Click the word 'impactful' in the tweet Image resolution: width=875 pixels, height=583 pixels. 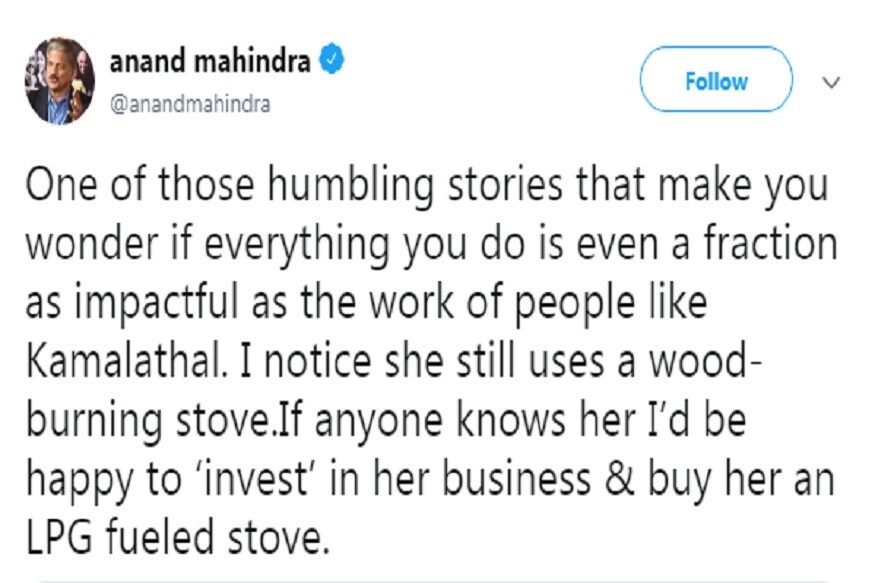pyautogui.click(x=156, y=304)
